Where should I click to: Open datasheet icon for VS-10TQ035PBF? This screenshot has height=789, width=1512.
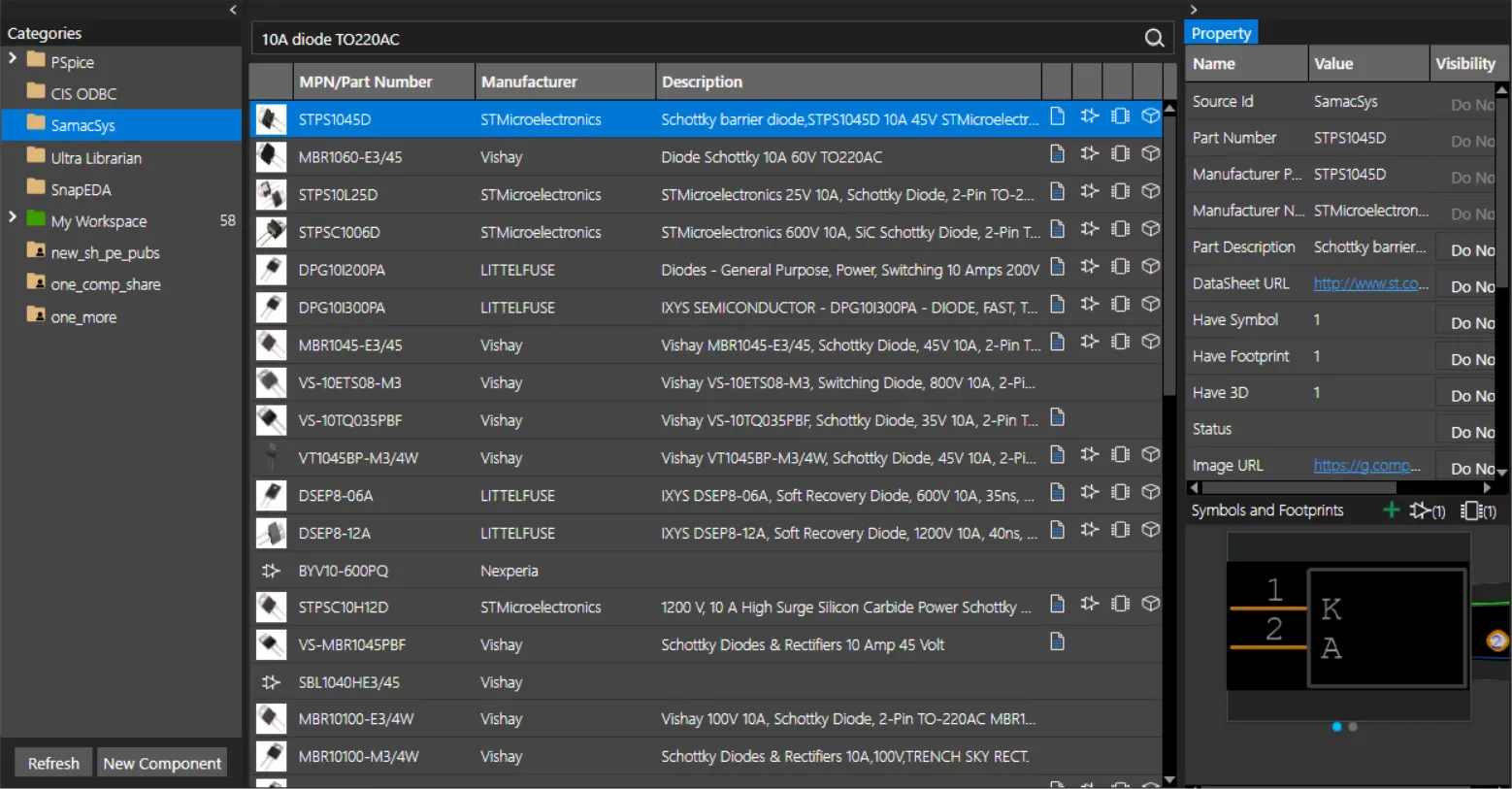[1058, 417]
